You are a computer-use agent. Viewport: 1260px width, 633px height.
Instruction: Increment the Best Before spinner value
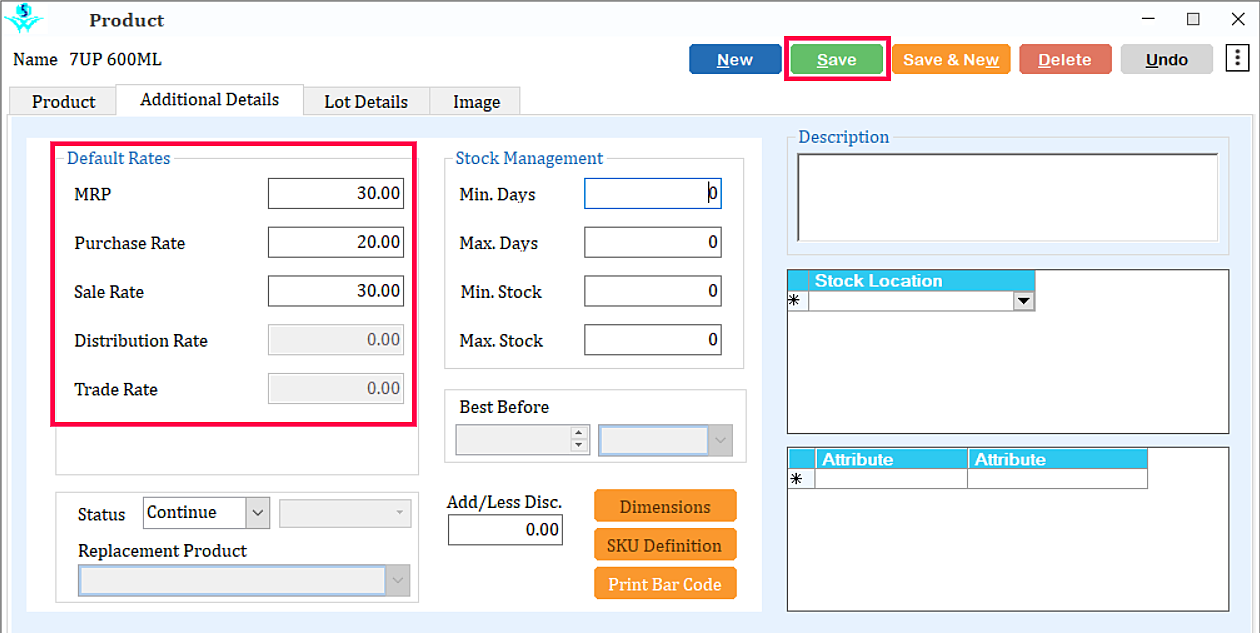point(578,434)
